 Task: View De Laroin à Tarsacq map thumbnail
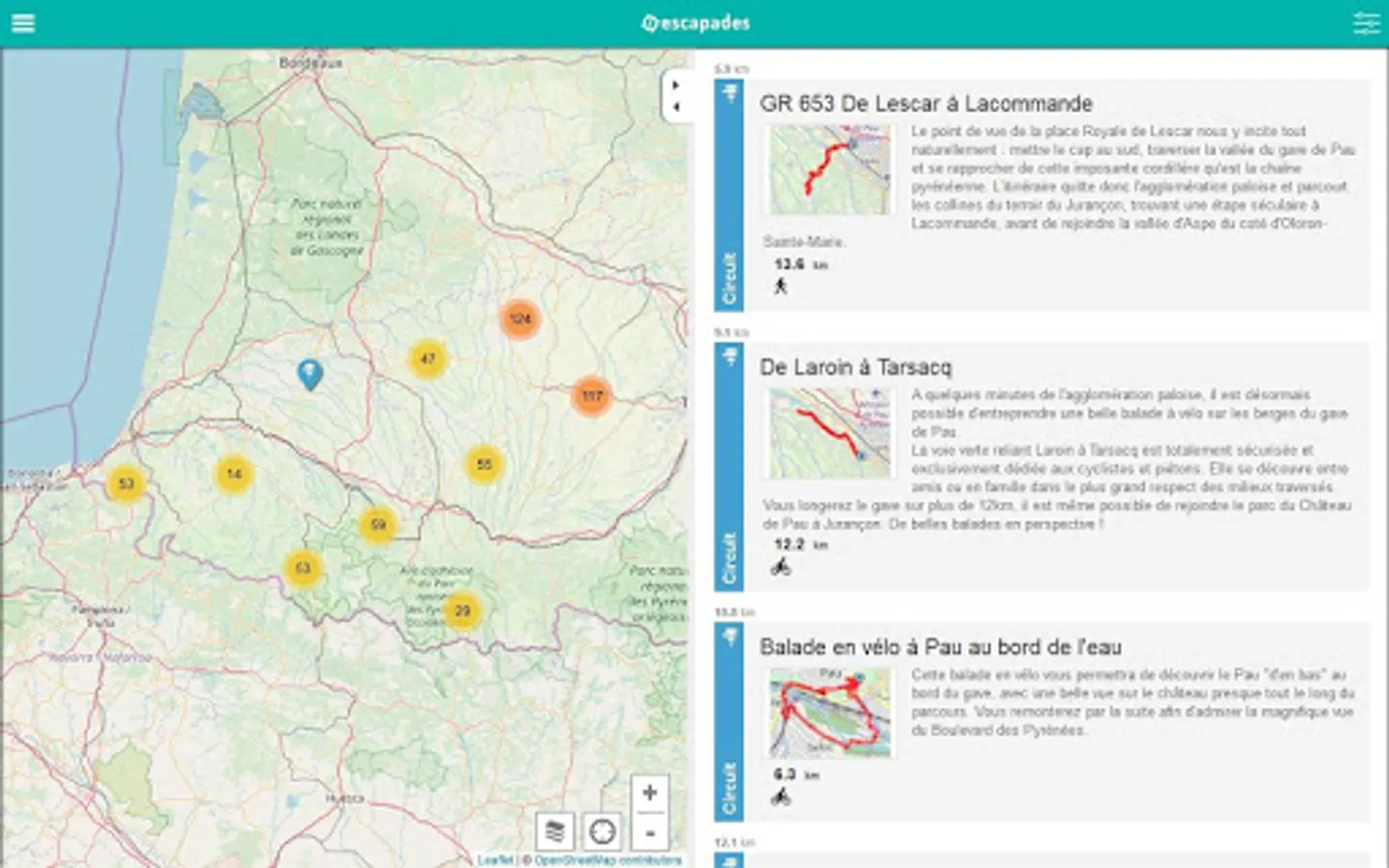coord(830,433)
